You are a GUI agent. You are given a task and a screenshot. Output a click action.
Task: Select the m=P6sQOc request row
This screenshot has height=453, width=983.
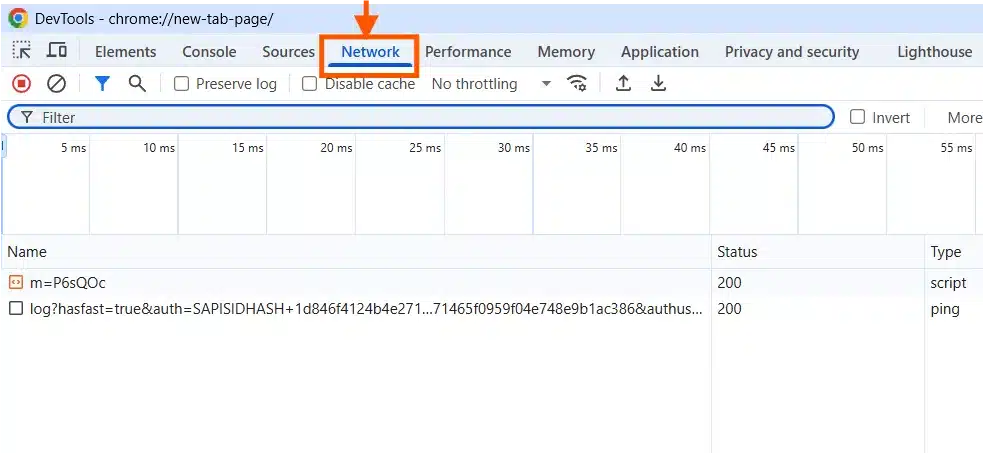tap(492, 283)
